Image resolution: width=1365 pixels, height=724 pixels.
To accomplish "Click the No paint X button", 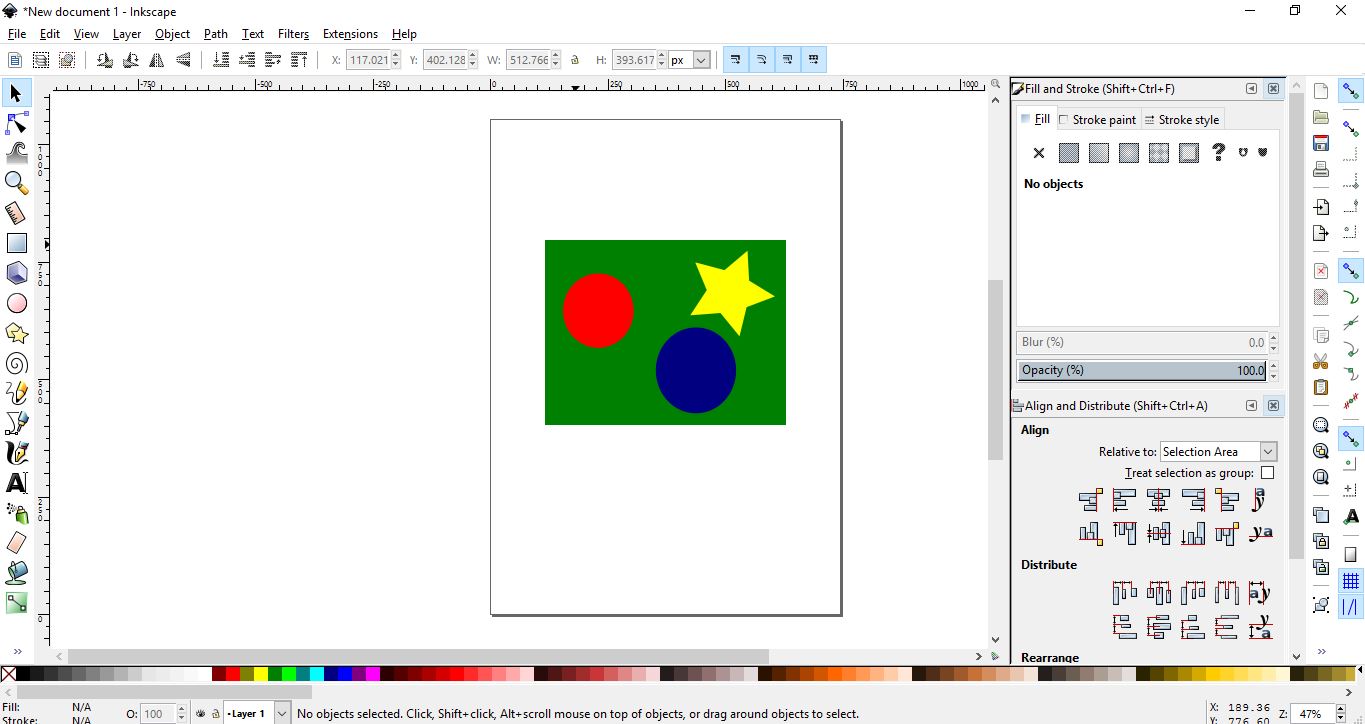I will click(x=1039, y=153).
